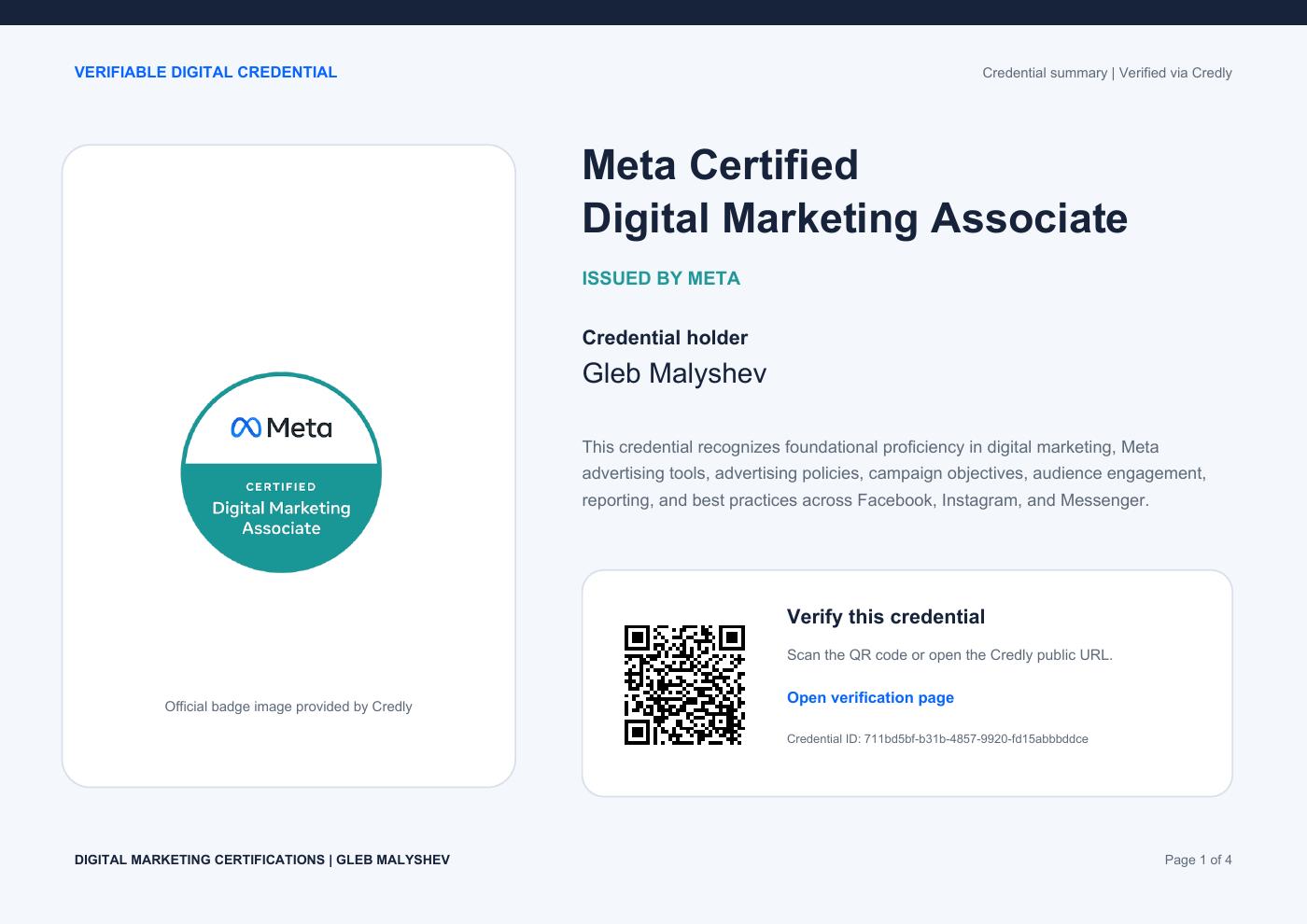Click the Meta infinity logo in the badge
The image size is (1307, 924).
coord(246,427)
